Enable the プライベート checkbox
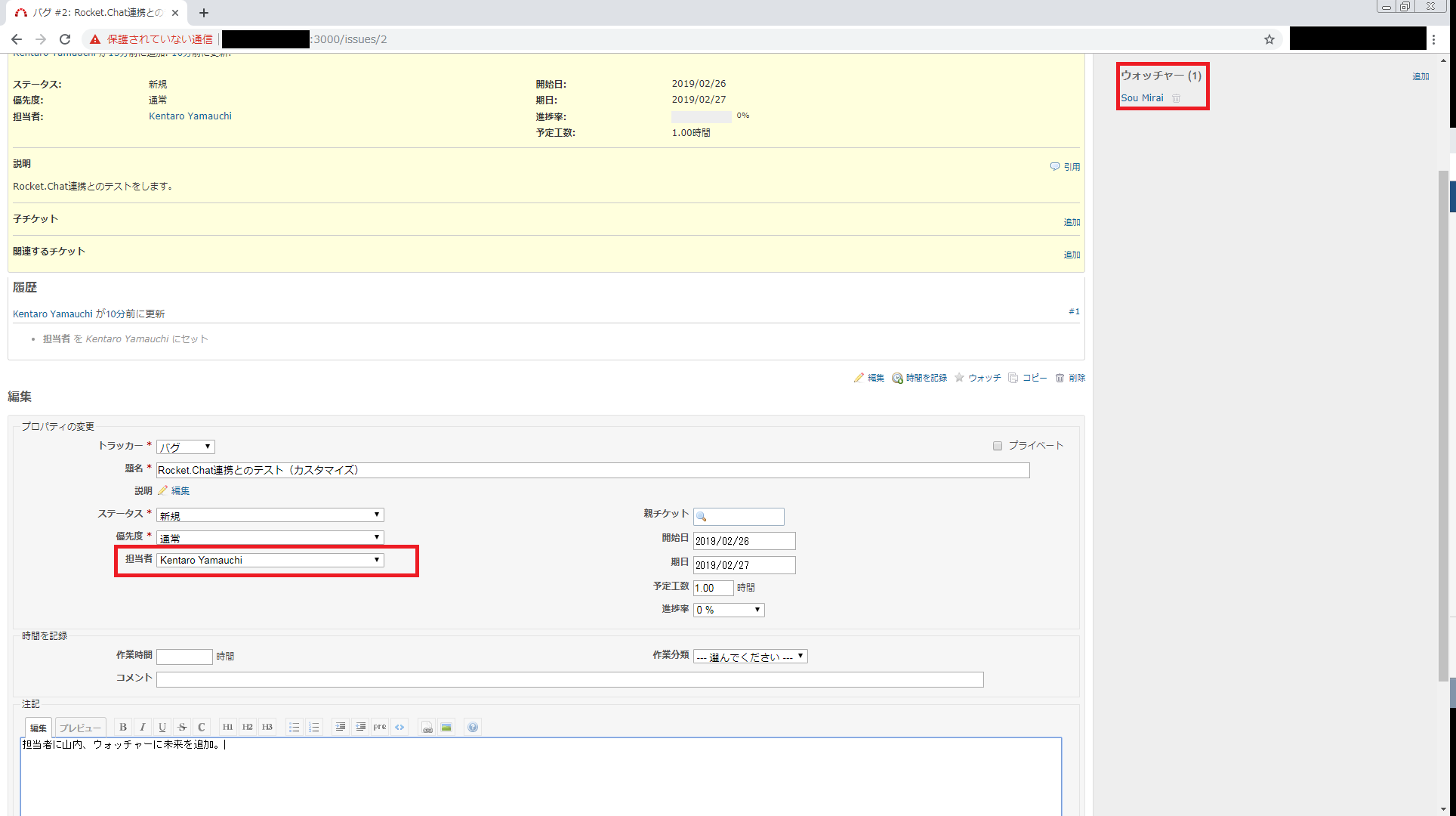Screen dimensions: 1456x816 click(x=998, y=446)
